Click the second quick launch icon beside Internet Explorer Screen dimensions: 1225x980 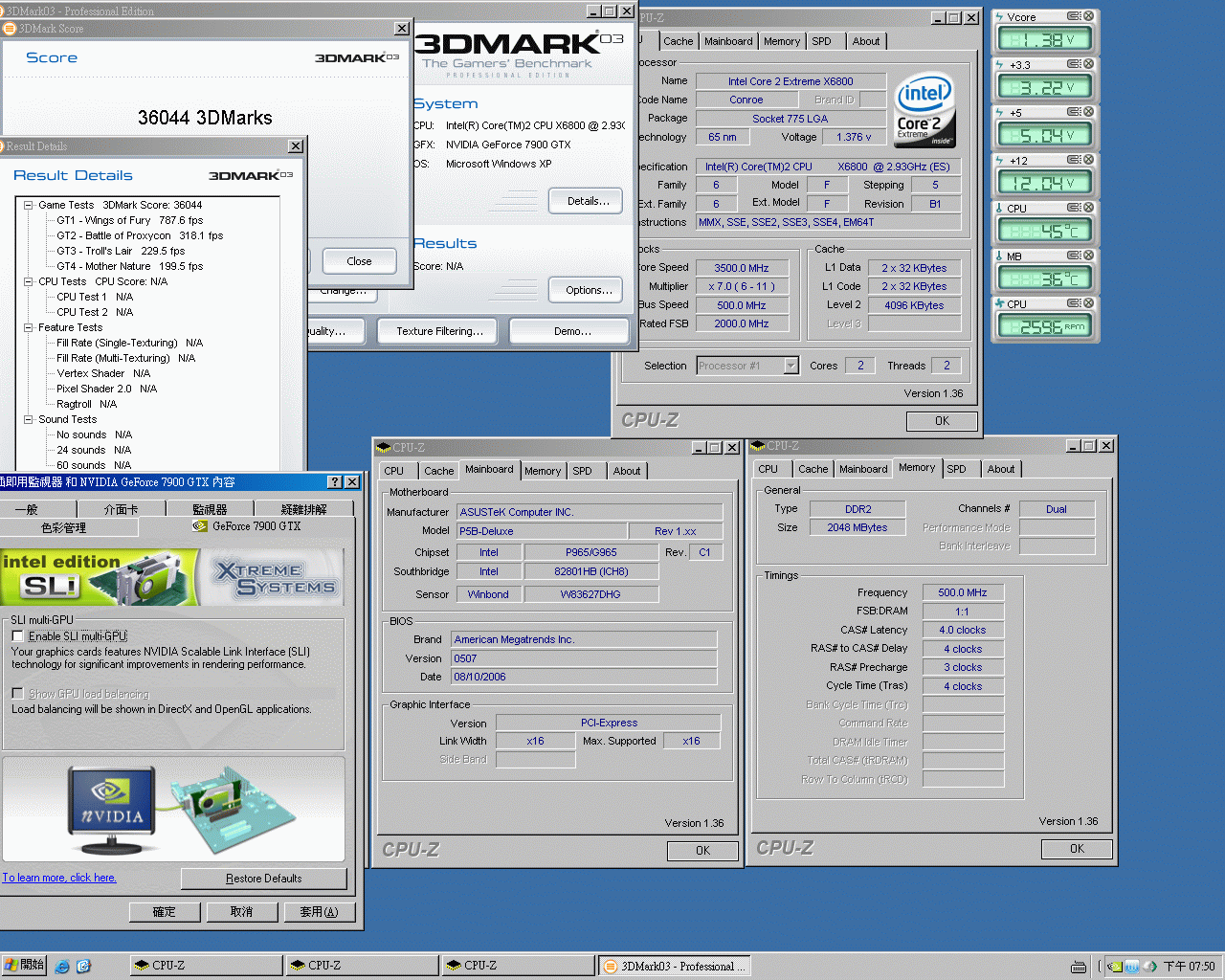[x=83, y=967]
